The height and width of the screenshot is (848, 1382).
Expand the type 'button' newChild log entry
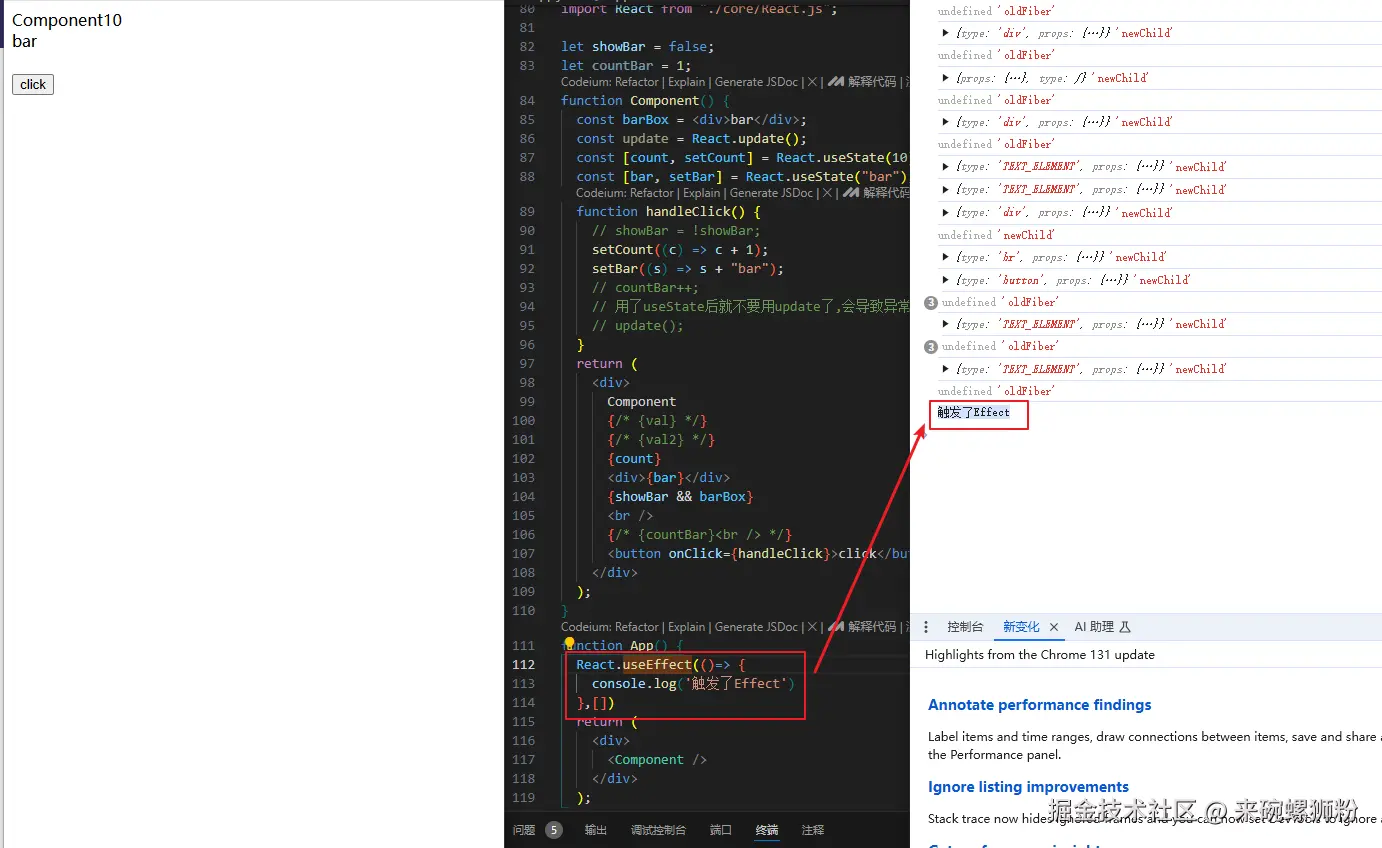pos(946,280)
